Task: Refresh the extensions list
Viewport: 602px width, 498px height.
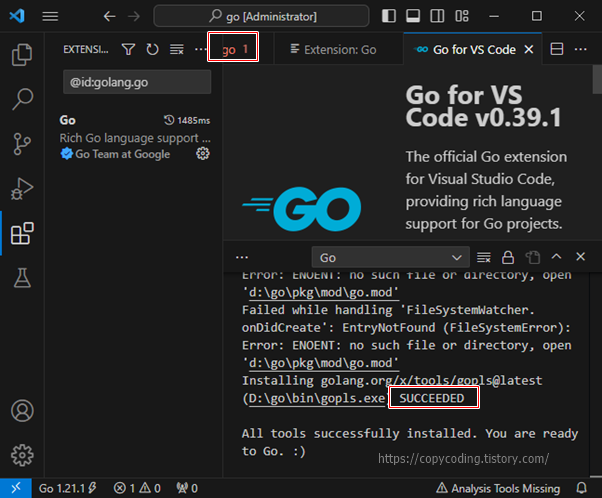Action: pyautogui.click(x=152, y=50)
